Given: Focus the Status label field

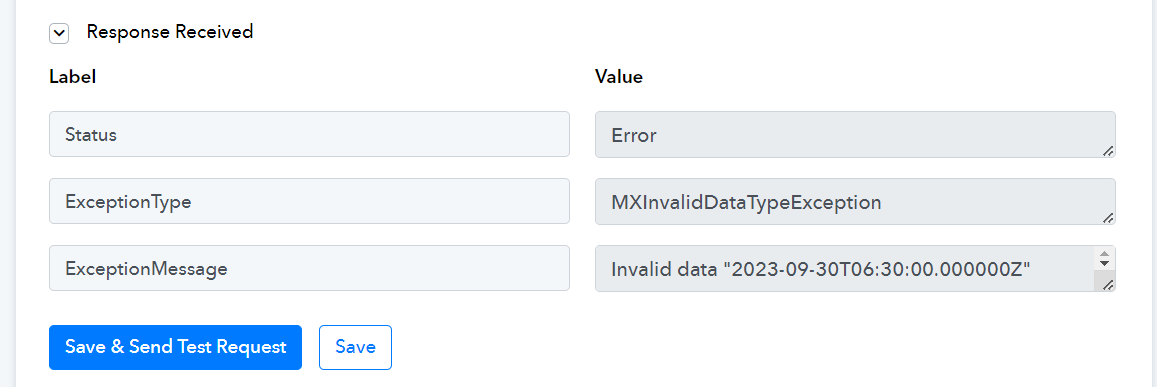Looking at the screenshot, I should point(309,134).
